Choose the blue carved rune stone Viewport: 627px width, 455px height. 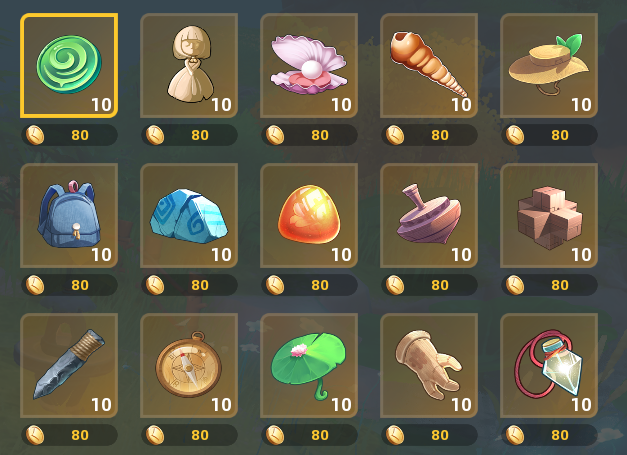click(189, 216)
